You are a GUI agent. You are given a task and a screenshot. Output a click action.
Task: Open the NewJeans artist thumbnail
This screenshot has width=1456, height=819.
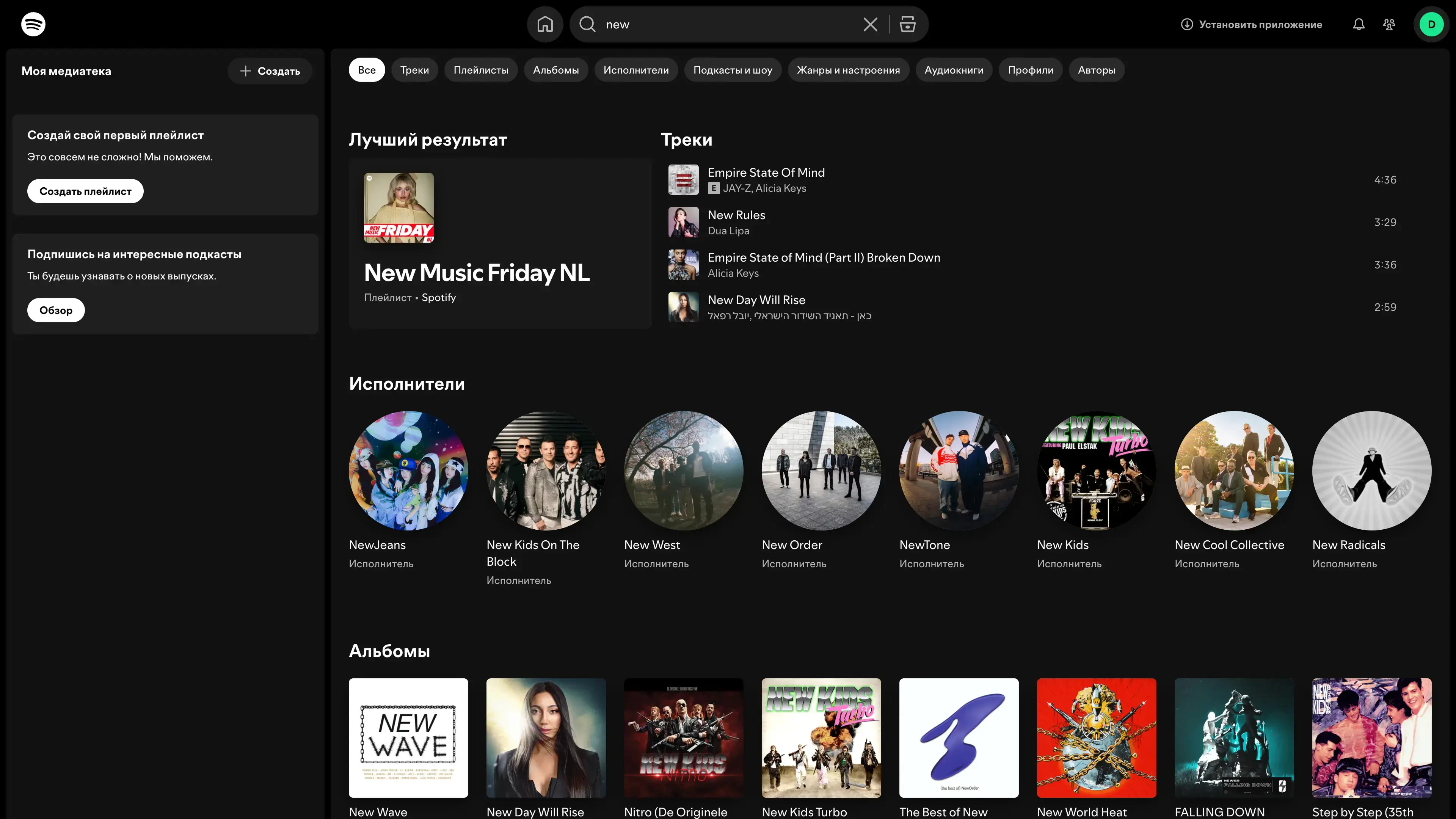click(408, 470)
